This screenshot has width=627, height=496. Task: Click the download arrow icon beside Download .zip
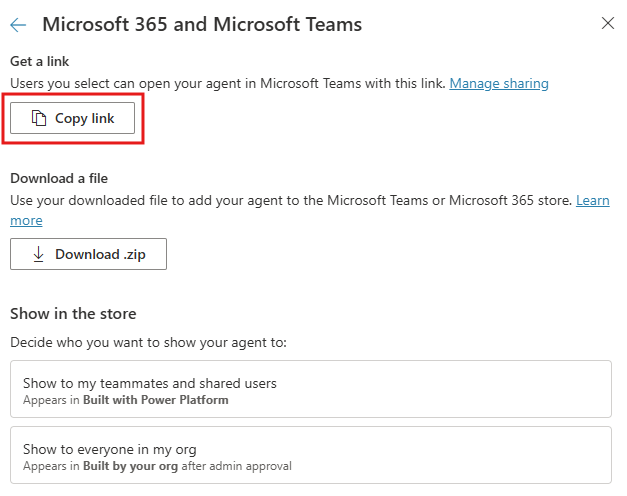pos(38,254)
